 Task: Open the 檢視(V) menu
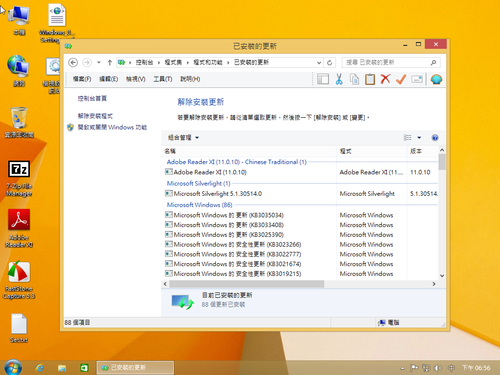[135, 79]
